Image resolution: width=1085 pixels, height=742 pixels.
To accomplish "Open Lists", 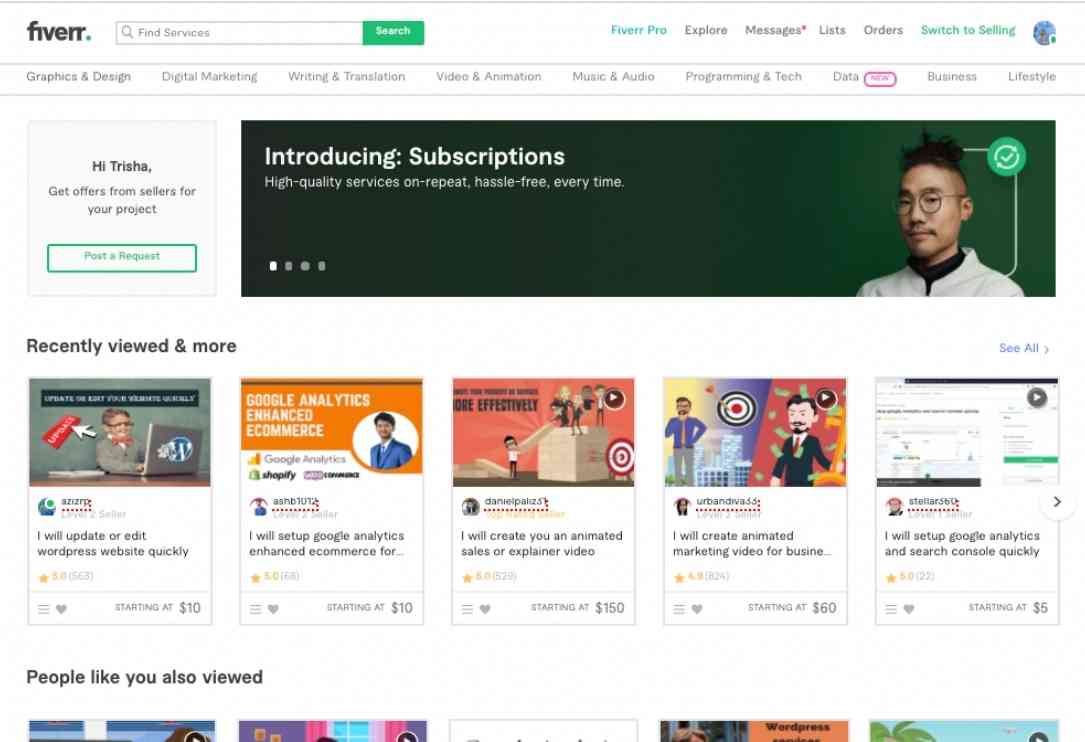I will click(x=832, y=30).
